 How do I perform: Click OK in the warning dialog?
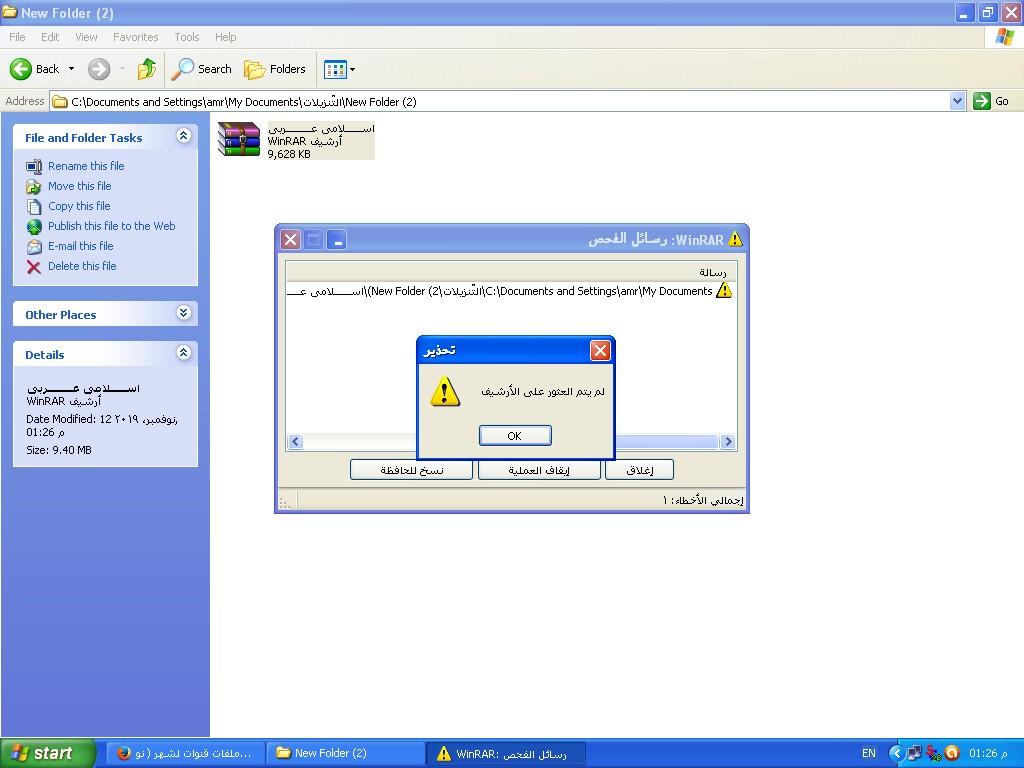tap(515, 436)
